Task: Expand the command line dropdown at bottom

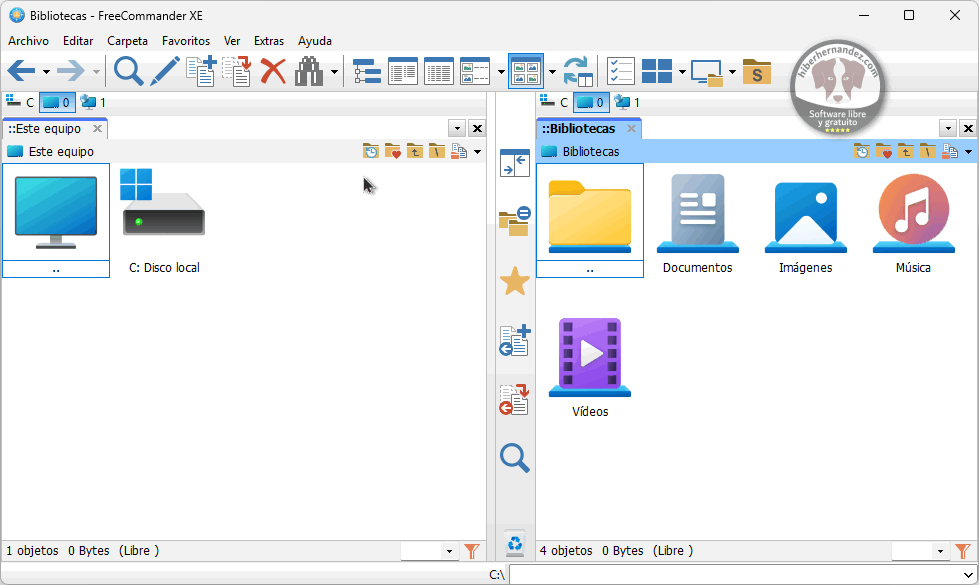Action: [x=967, y=575]
